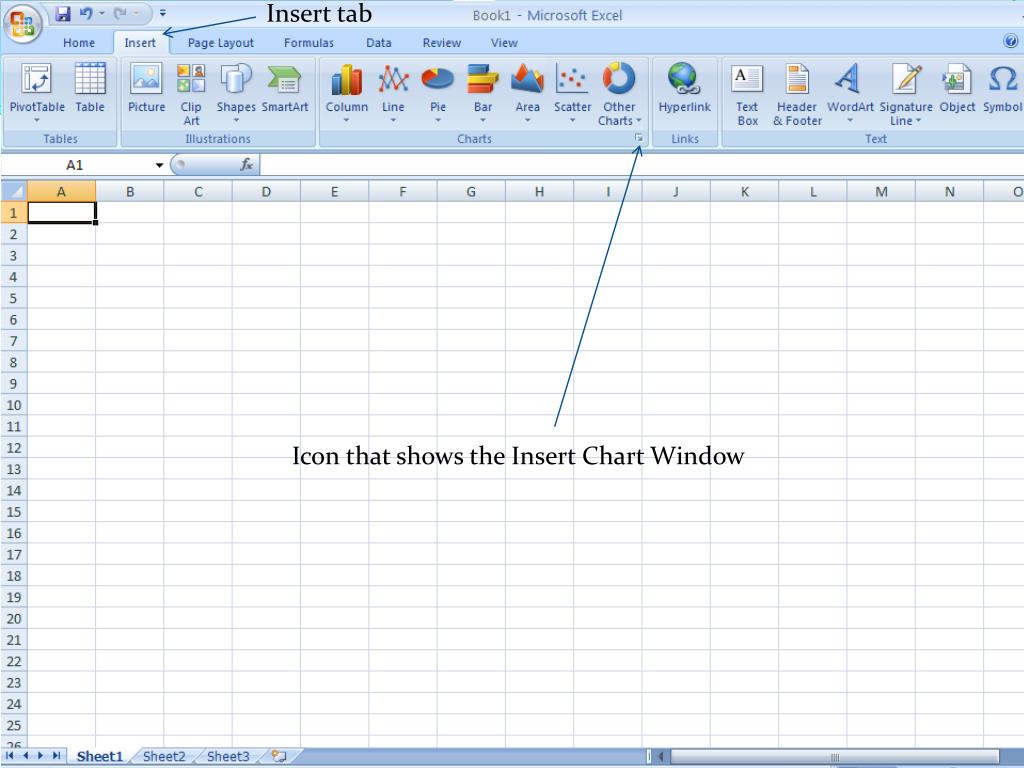Go to next sheet navigation arrow
This screenshot has height=768, width=1024.
pyautogui.click(x=40, y=756)
